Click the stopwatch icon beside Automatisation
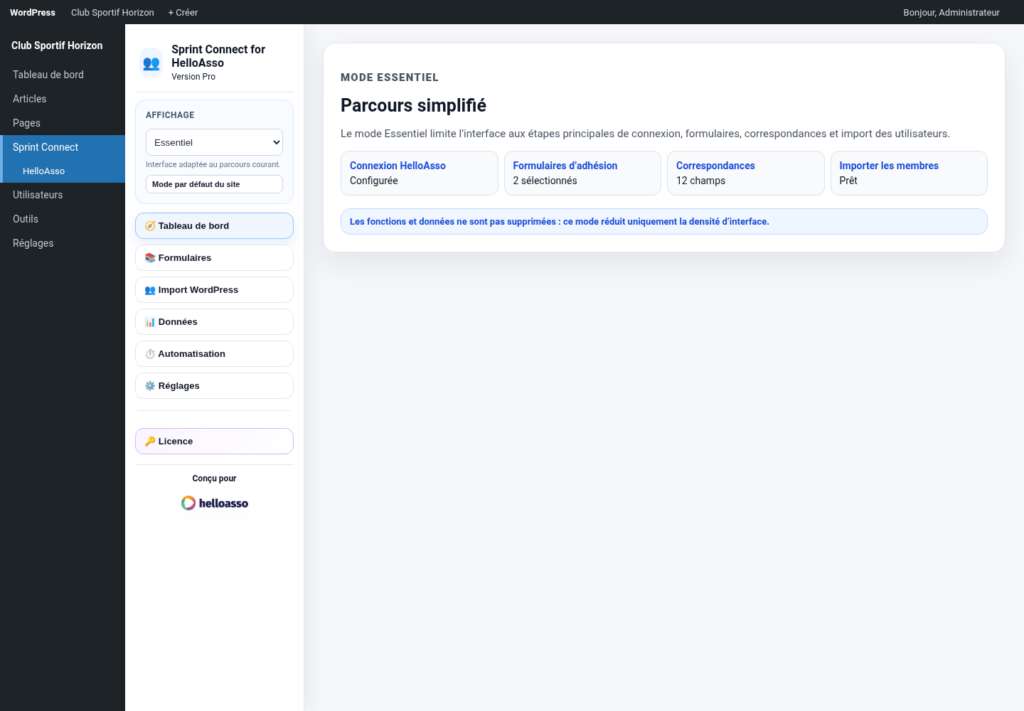 tap(150, 354)
